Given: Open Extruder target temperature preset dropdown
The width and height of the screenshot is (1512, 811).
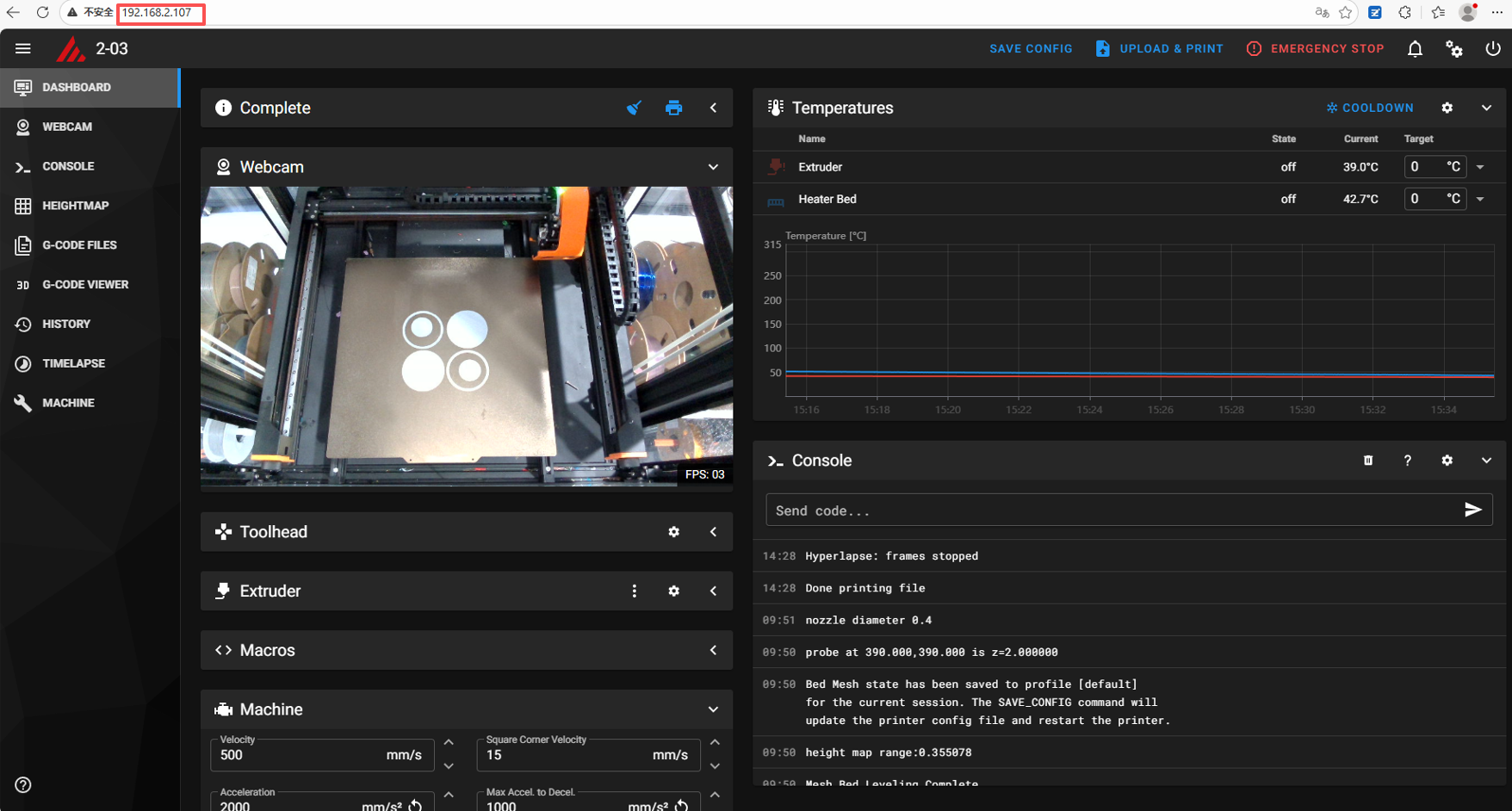Looking at the screenshot, I should pyautogui.click(x=1480, y=167).
